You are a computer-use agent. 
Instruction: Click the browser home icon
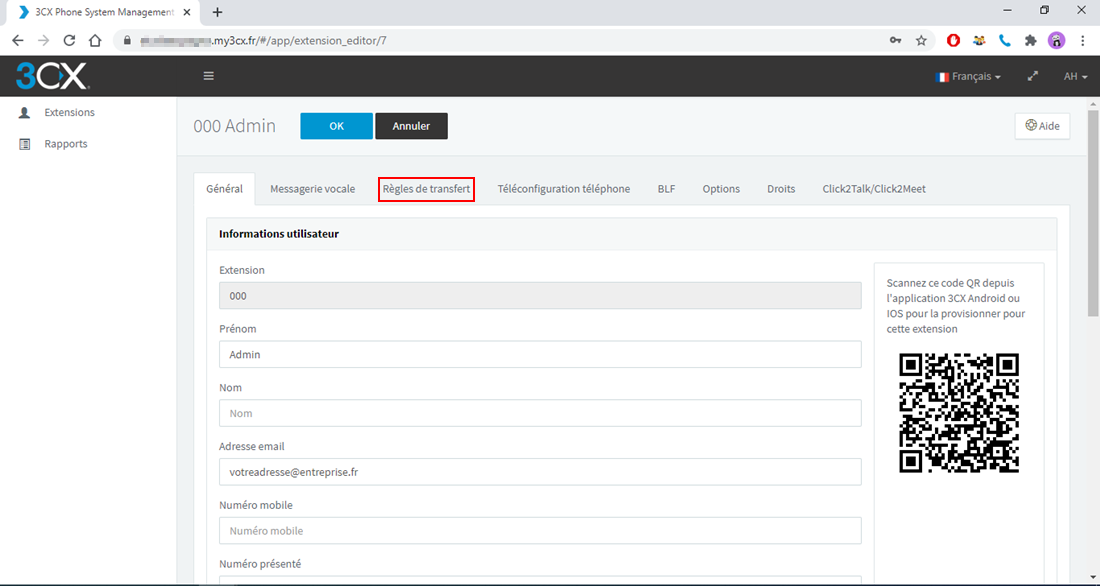pyautogui.click(x=95, y=41)
